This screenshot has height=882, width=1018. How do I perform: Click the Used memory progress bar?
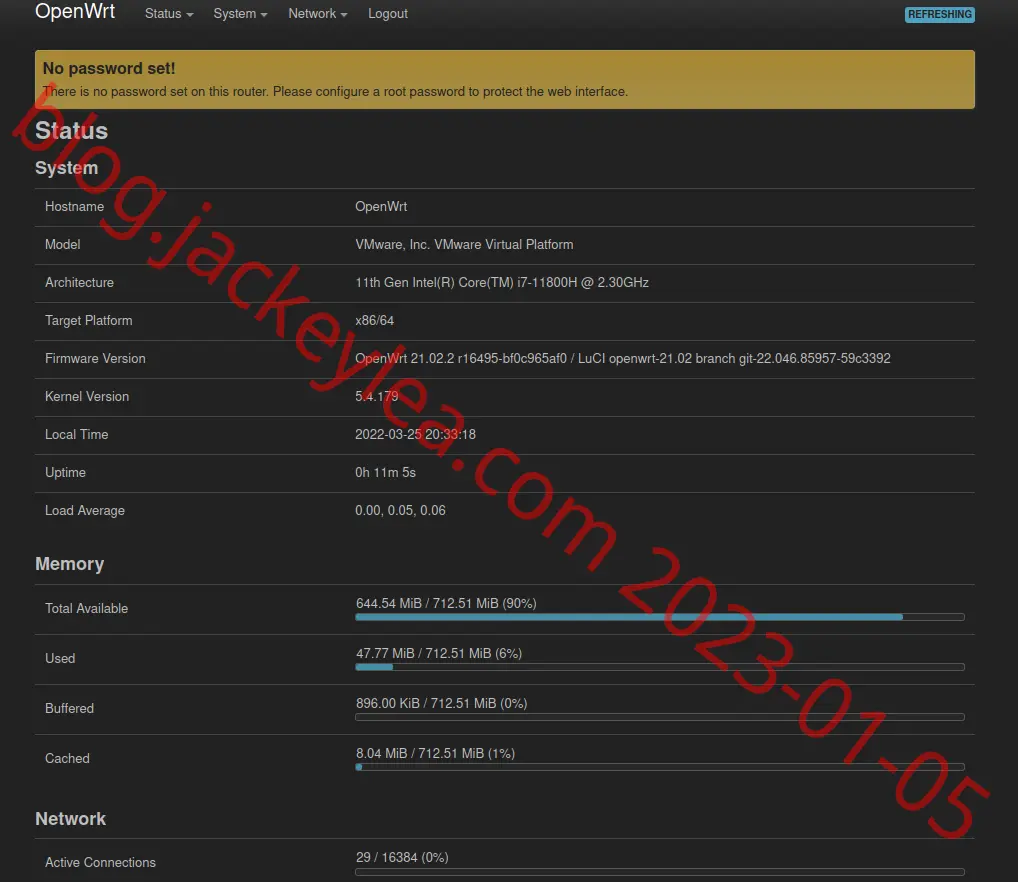tap(660, 667)
